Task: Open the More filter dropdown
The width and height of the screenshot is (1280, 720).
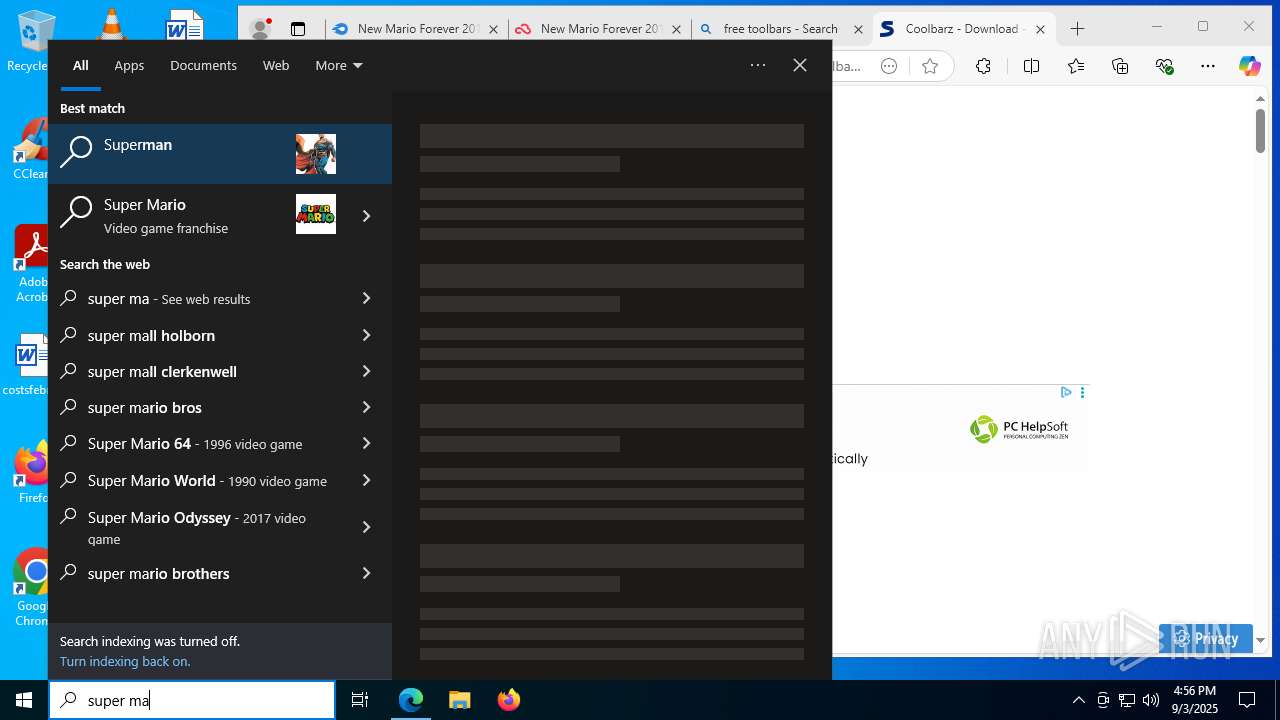Action: pyautogui.click(x=339, y=65)
